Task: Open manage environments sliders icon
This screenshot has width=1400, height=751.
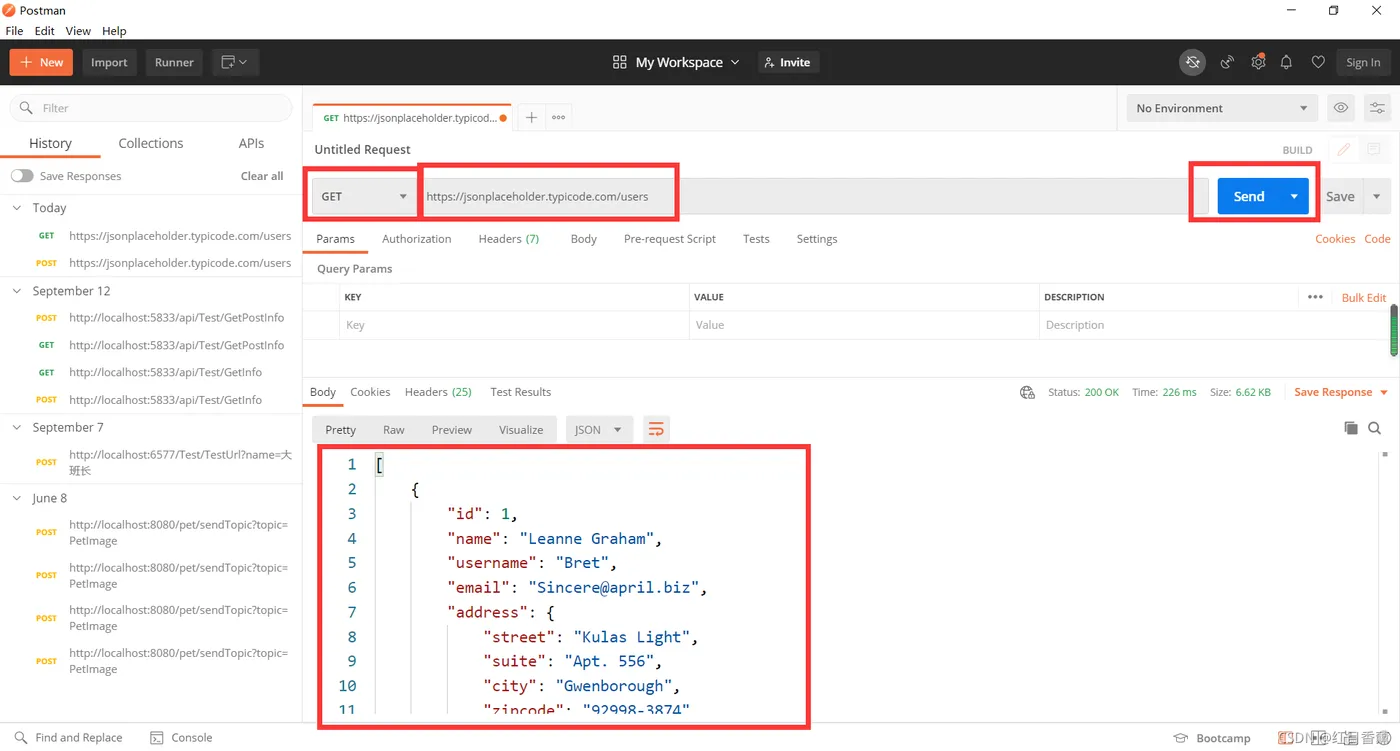Action: pos(1377,108)
